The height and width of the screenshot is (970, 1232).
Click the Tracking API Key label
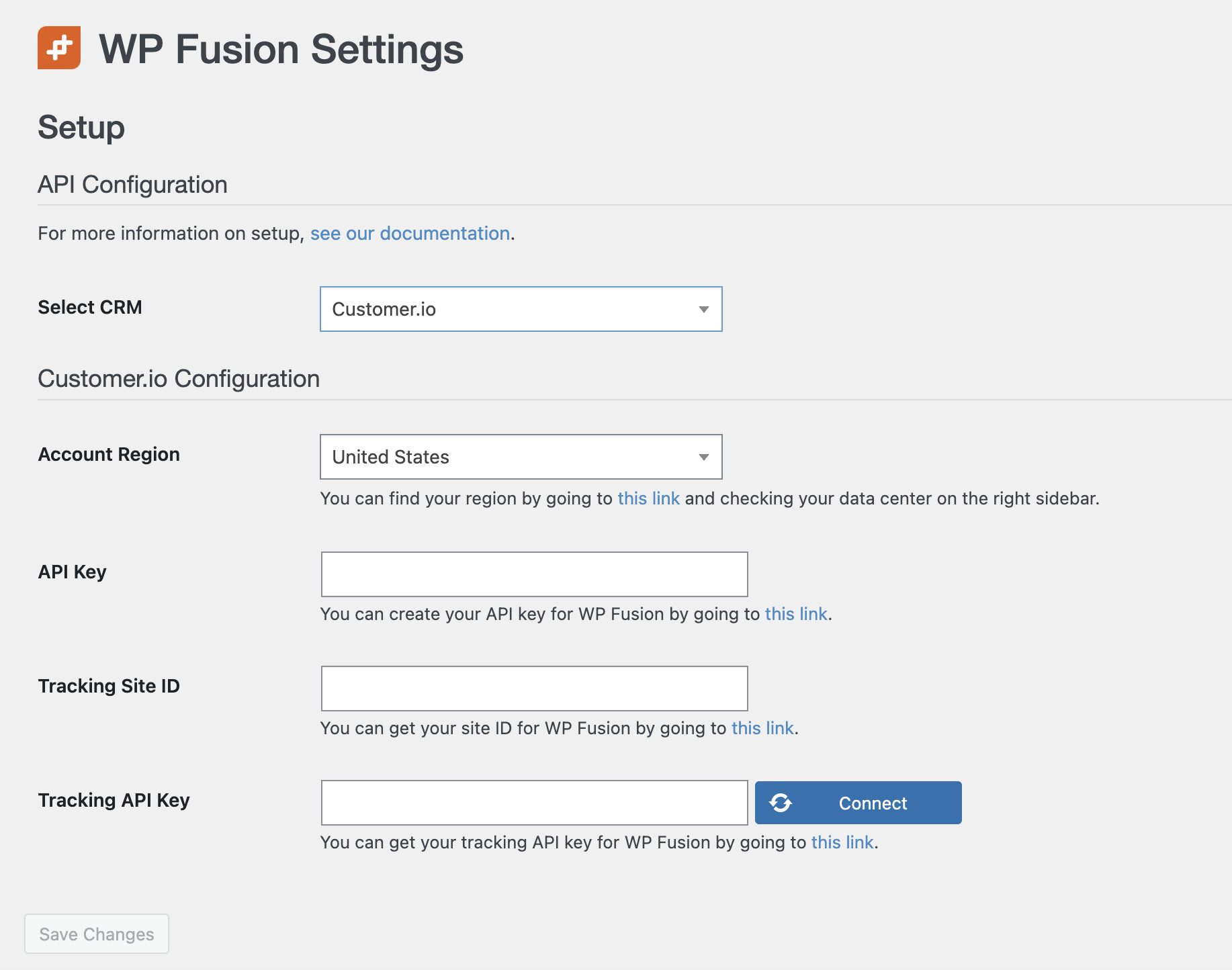[114, 800]
